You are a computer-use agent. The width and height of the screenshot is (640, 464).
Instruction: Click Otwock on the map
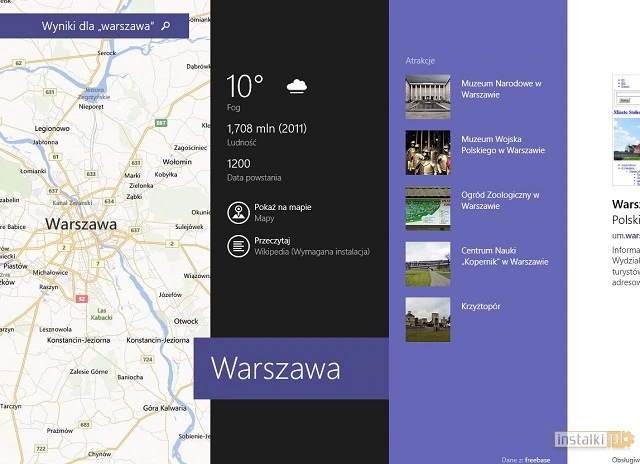coord(186,321)
